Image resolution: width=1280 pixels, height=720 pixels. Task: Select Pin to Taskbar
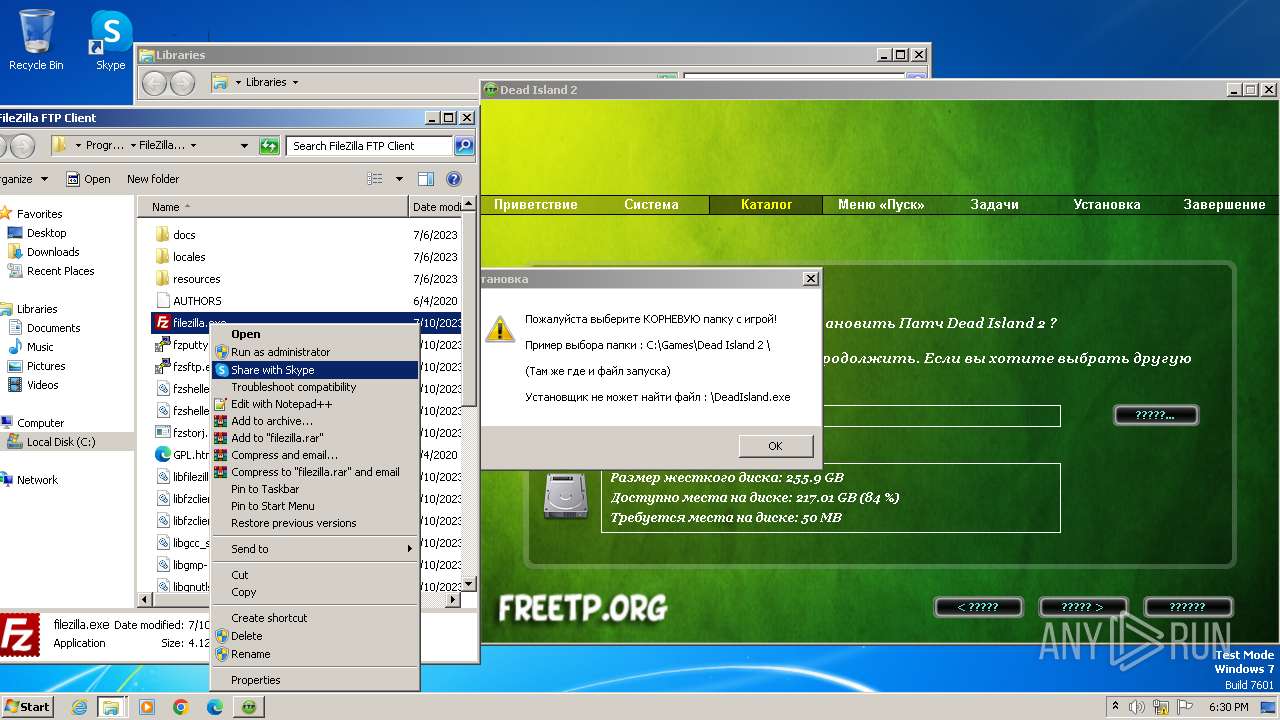(314, 489)
